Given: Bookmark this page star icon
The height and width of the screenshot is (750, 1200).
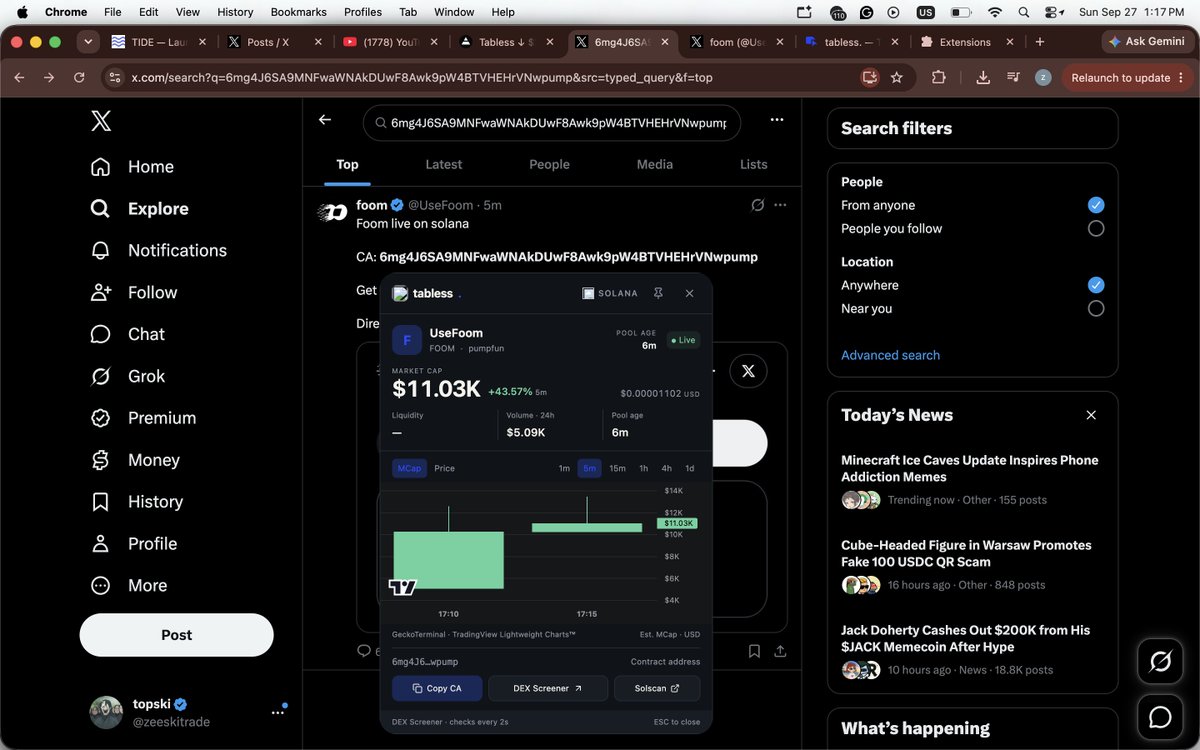Looking at the screenshot, I should point(897,77).
